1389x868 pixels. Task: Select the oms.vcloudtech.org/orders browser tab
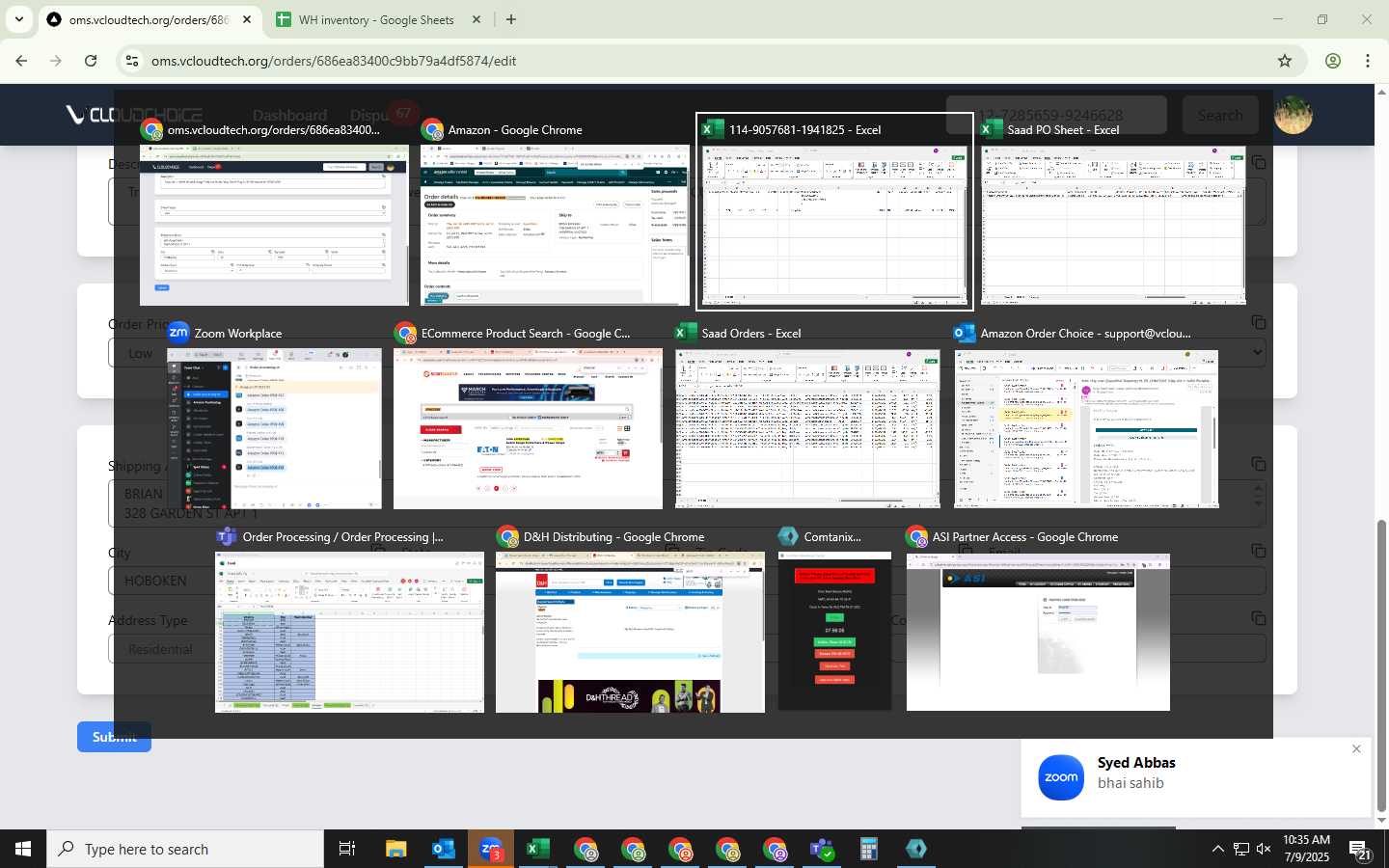coord(149,19)
